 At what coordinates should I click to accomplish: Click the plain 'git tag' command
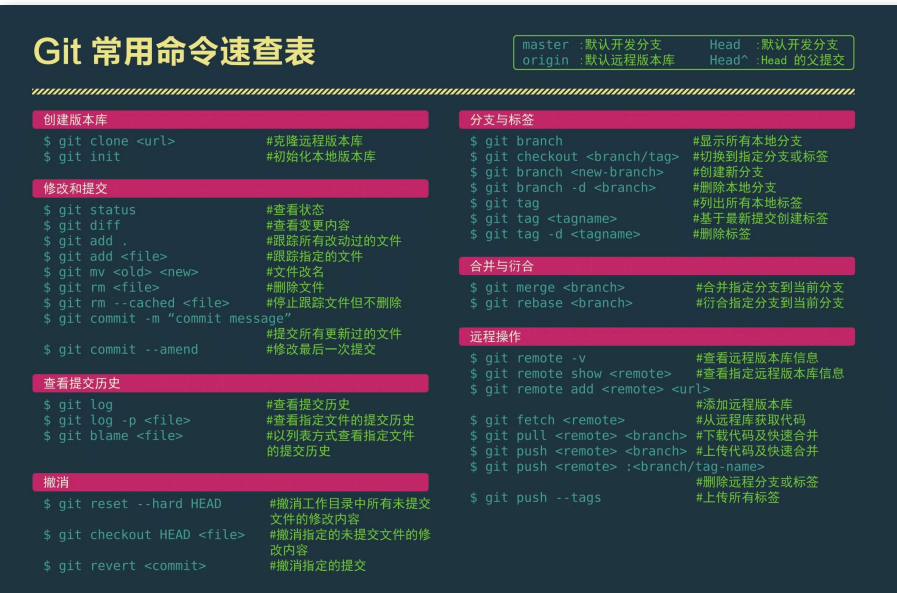tap(505, 203)
